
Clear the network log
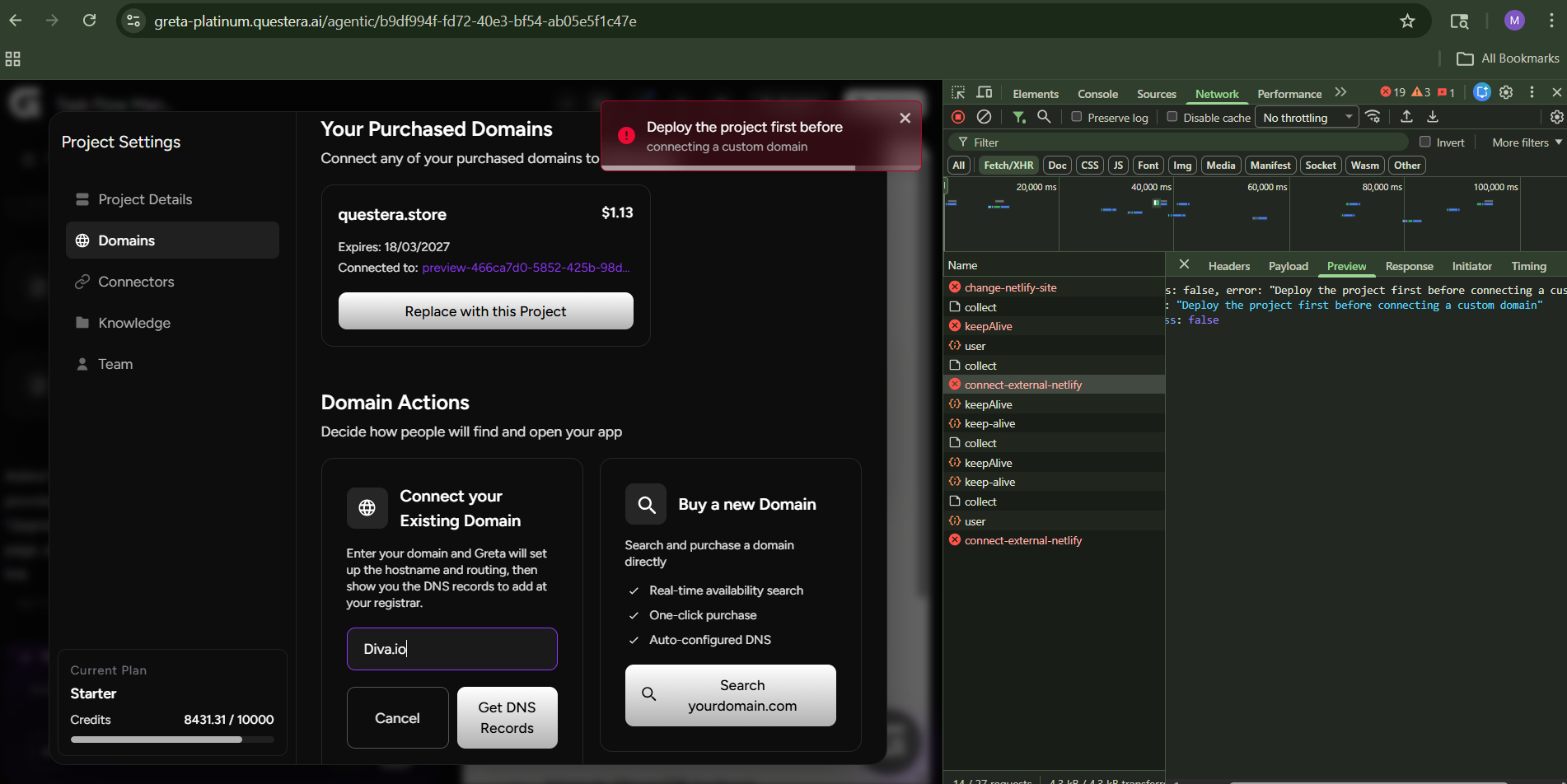click(x=984, y=117)
